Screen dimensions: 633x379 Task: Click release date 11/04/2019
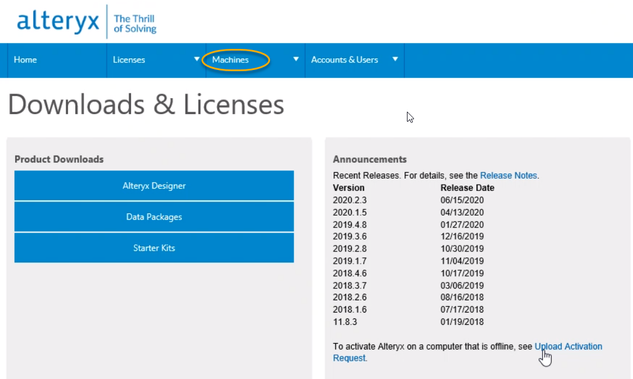pyautogui.click(x=462, y=261)
